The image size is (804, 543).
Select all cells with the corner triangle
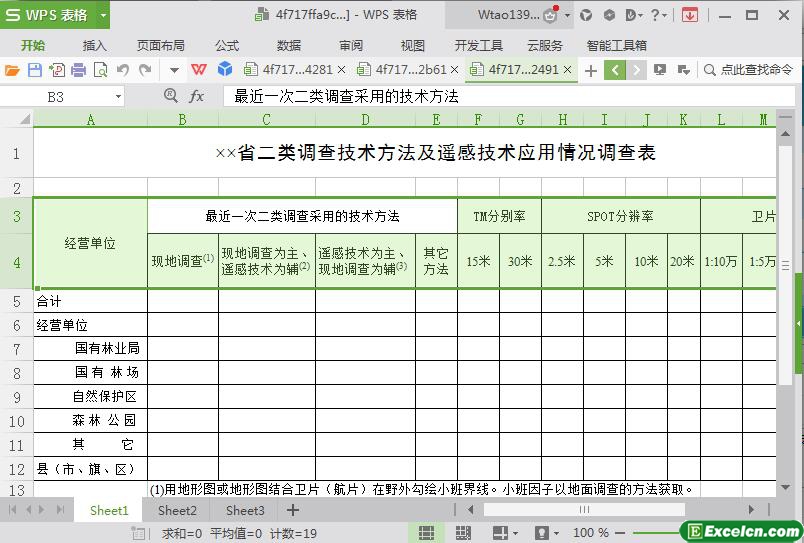coord(24,120)
